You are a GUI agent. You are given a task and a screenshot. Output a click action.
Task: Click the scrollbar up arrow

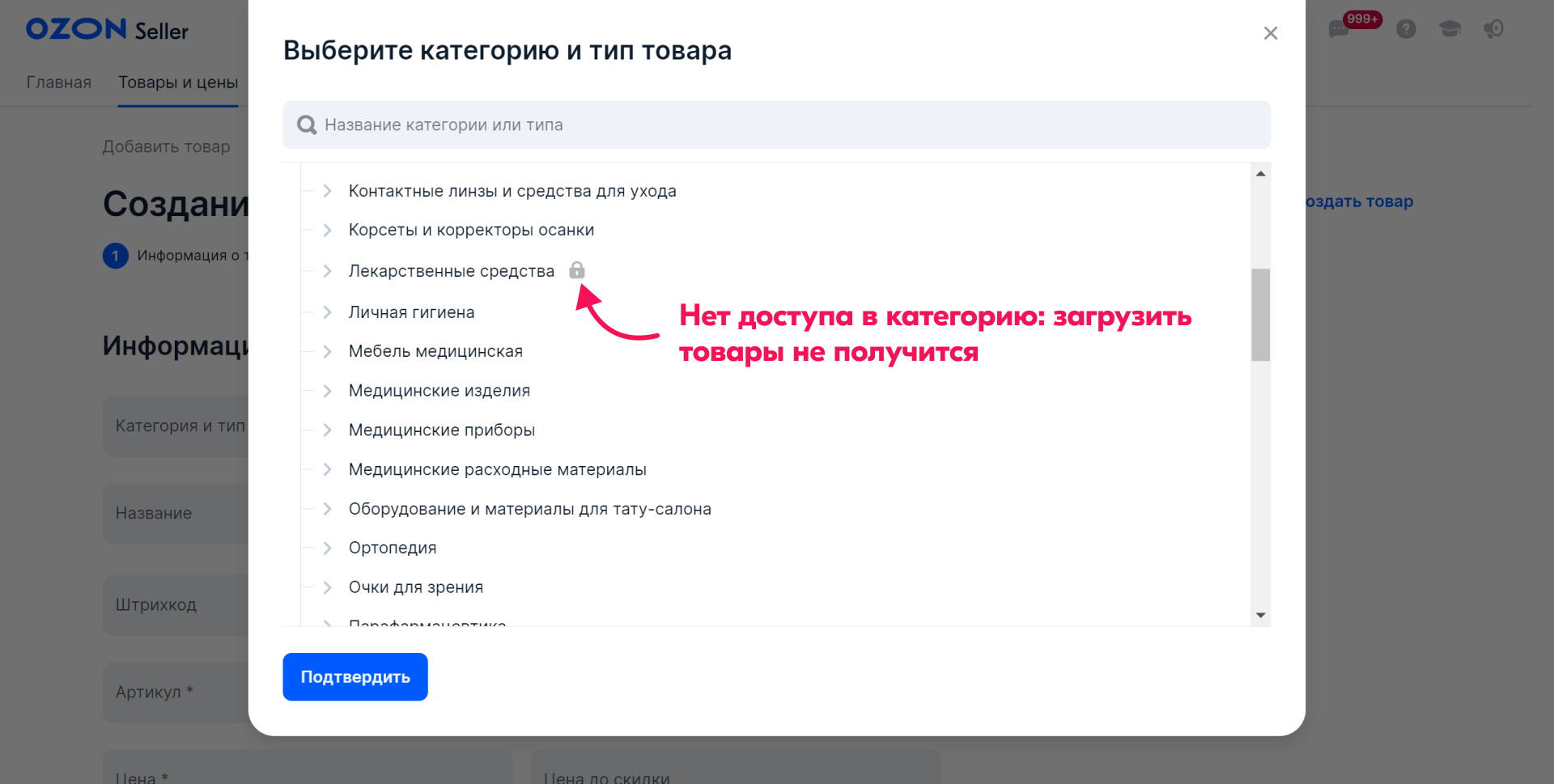click(1260, 173)
